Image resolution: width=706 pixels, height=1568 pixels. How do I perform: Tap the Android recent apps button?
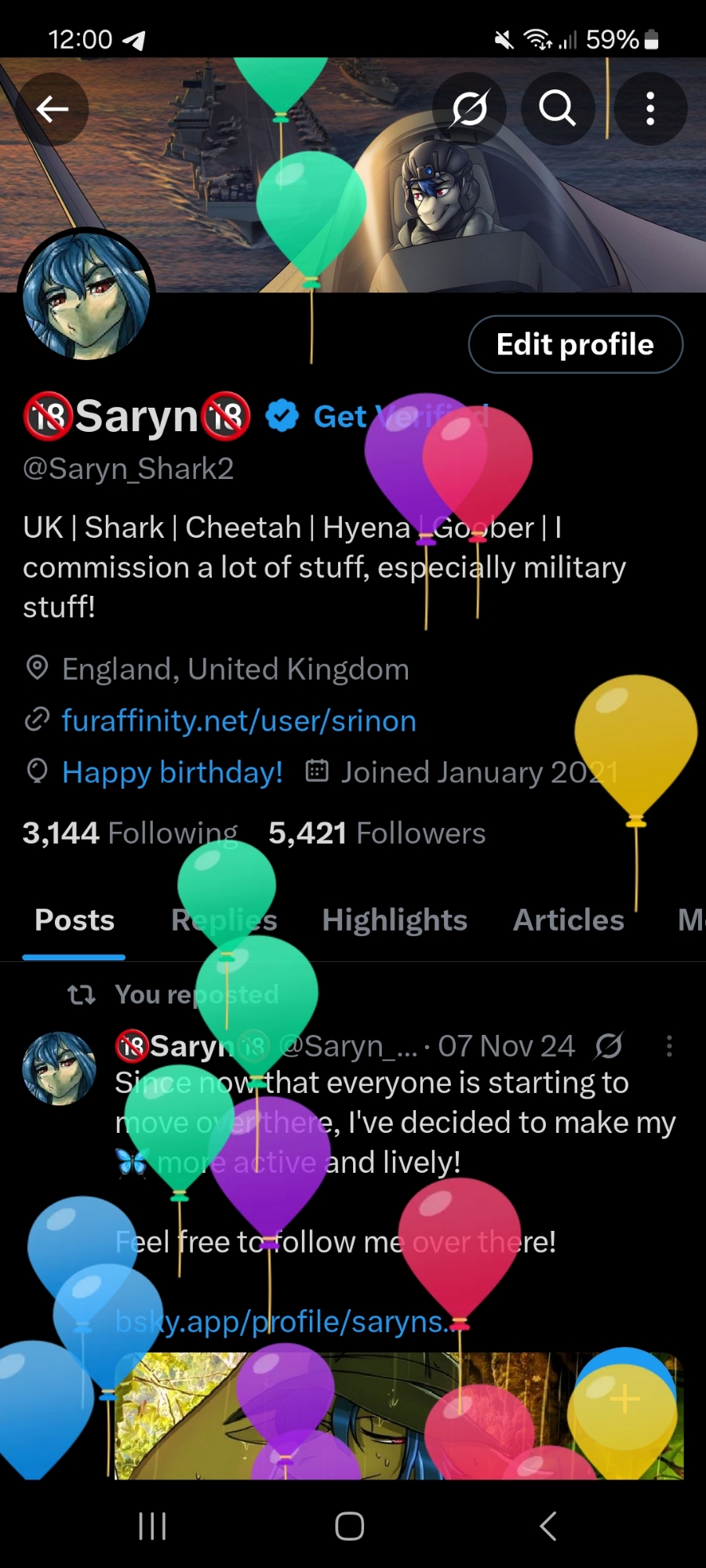(x=152, y=1526)
